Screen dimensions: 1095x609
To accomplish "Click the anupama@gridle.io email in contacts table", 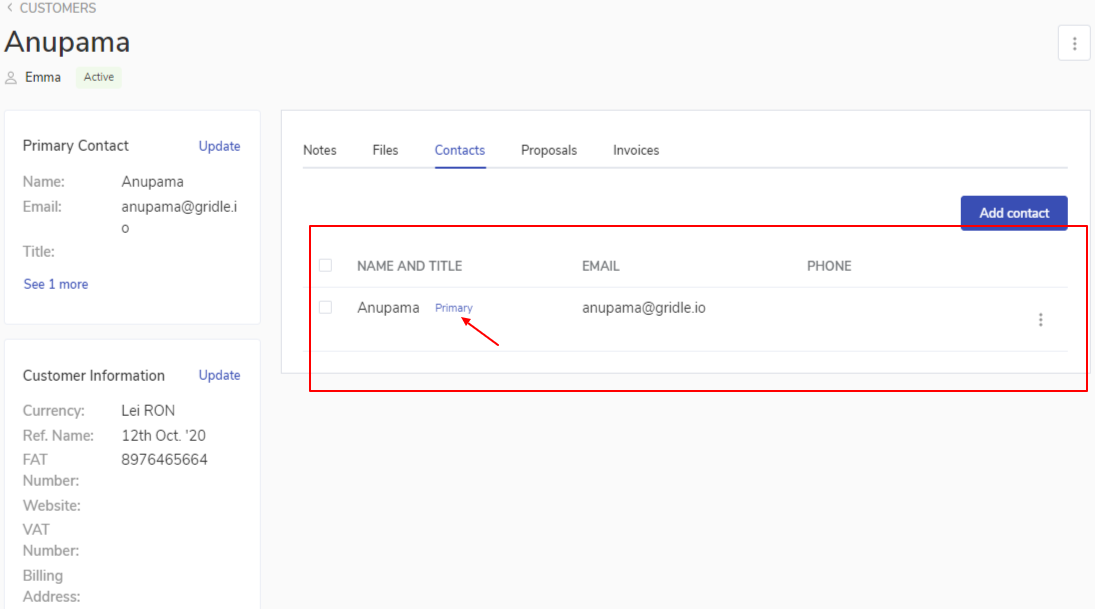I will tap(644, 308).
